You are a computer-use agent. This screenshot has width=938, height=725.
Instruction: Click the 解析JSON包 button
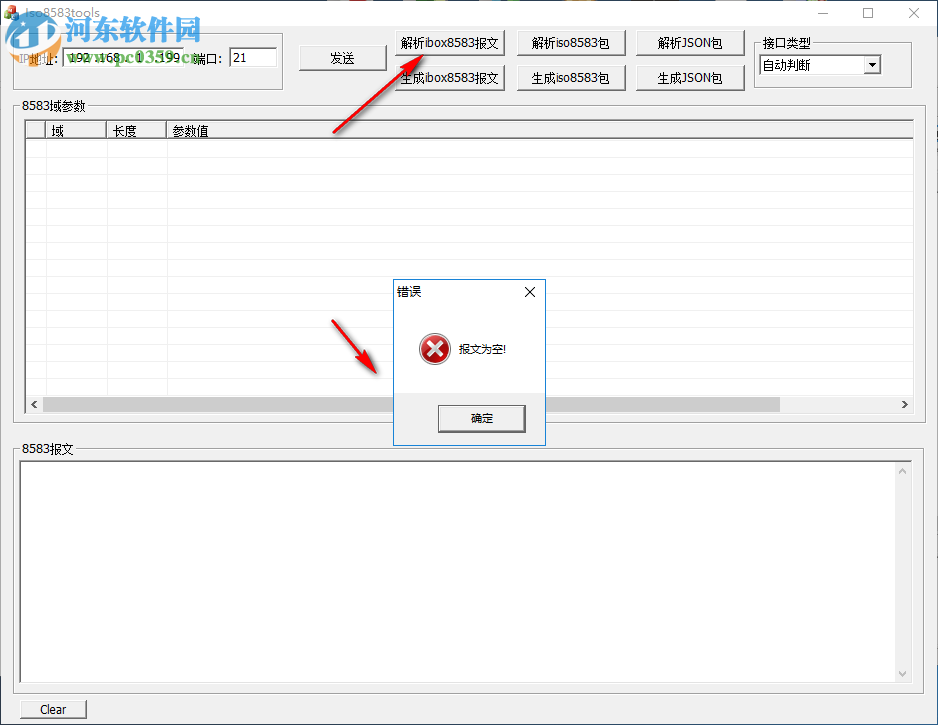(690, 42)
